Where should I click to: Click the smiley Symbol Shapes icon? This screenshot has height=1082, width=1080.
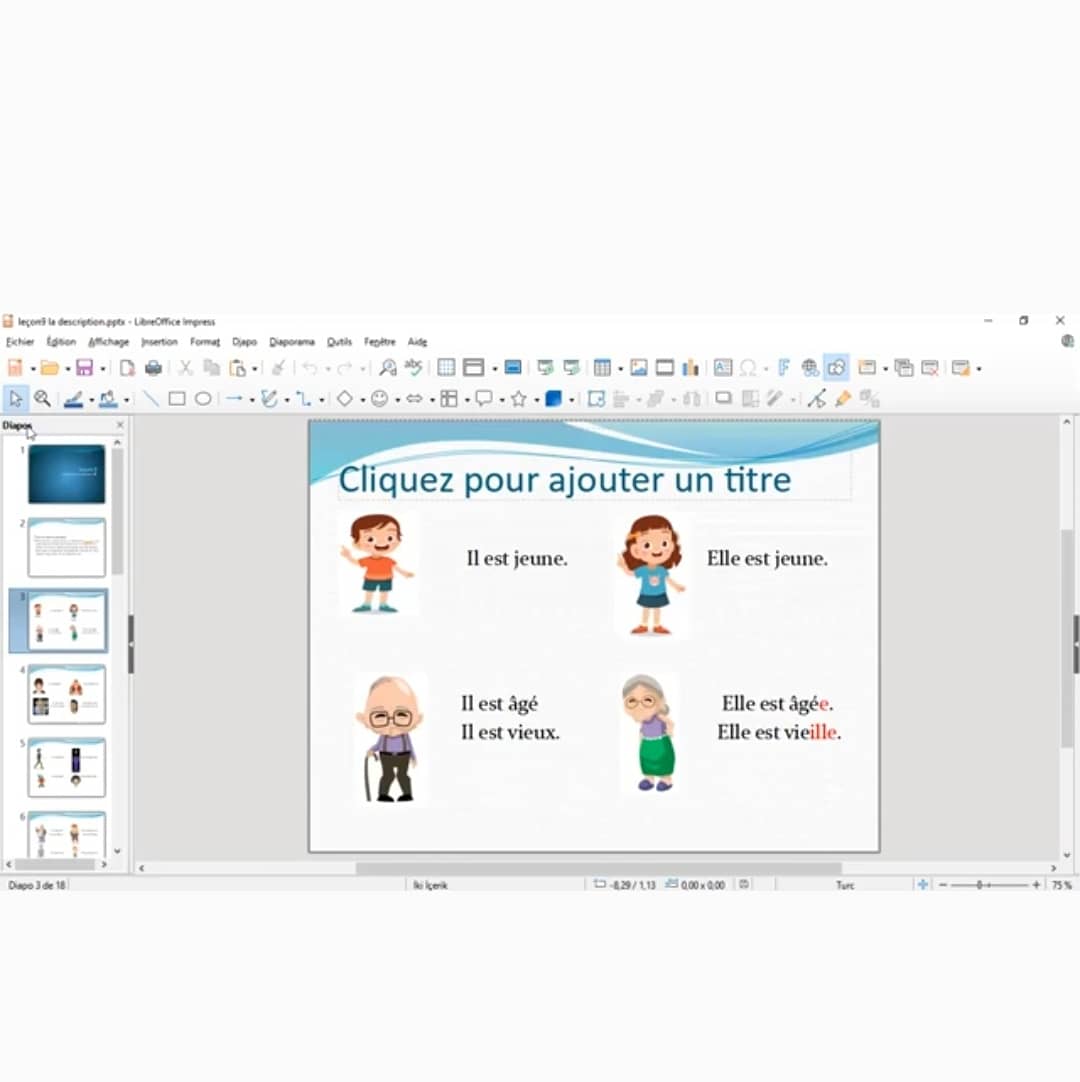click(379, 399)
